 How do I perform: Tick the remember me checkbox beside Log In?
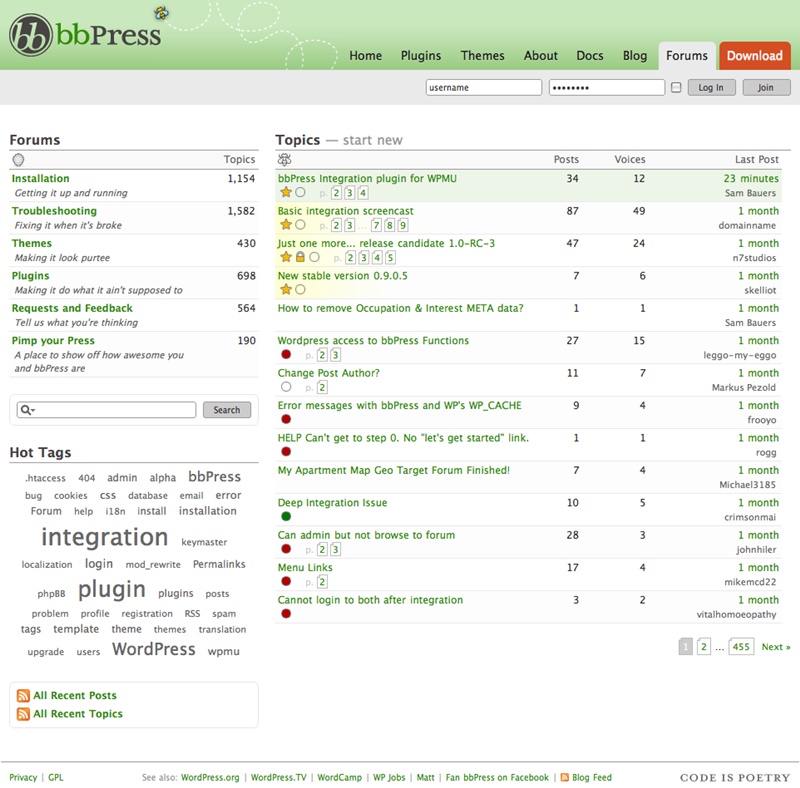(x=676, y=88)
